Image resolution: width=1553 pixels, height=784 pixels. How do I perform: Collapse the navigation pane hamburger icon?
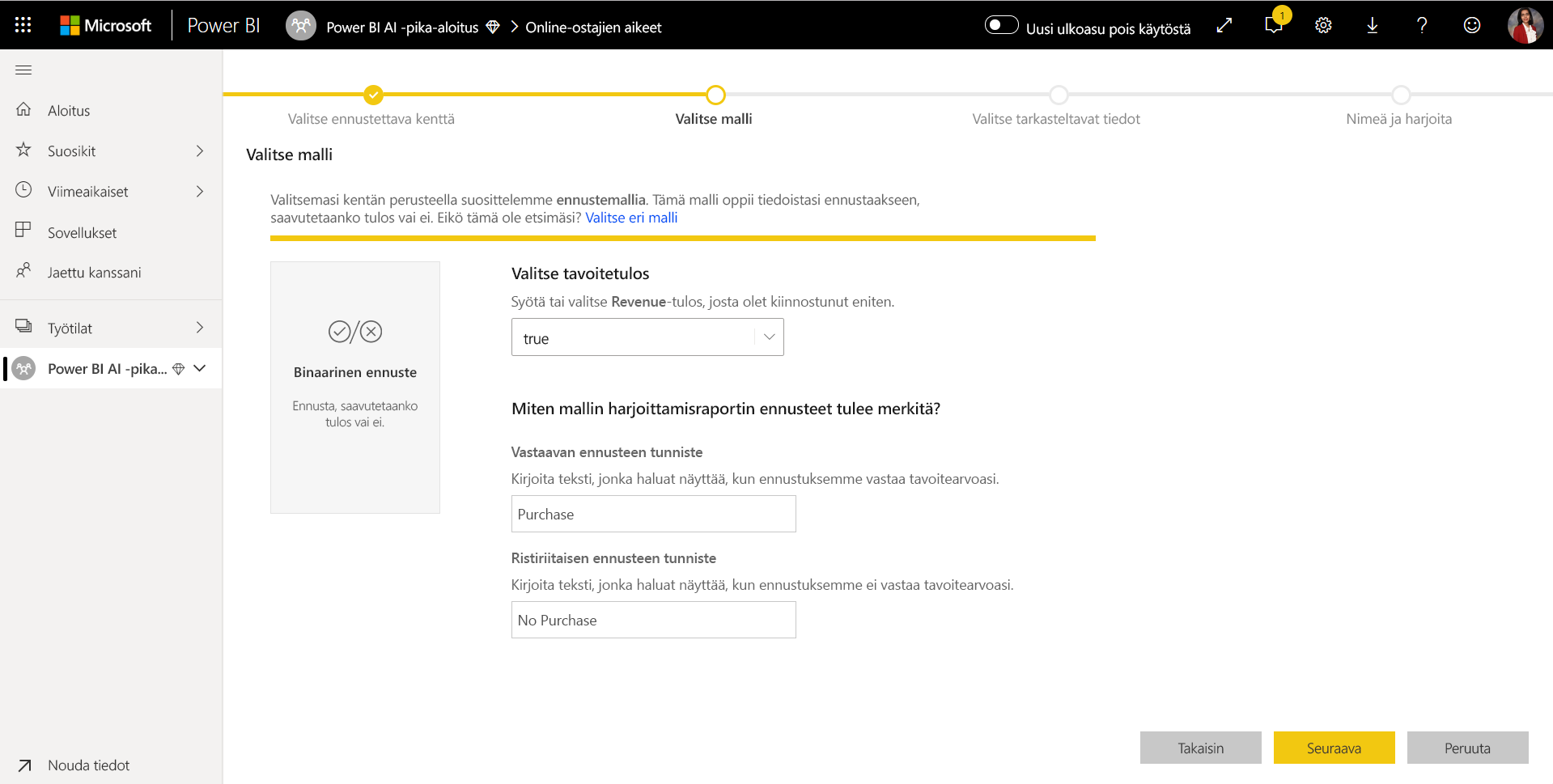click(23, 70)
